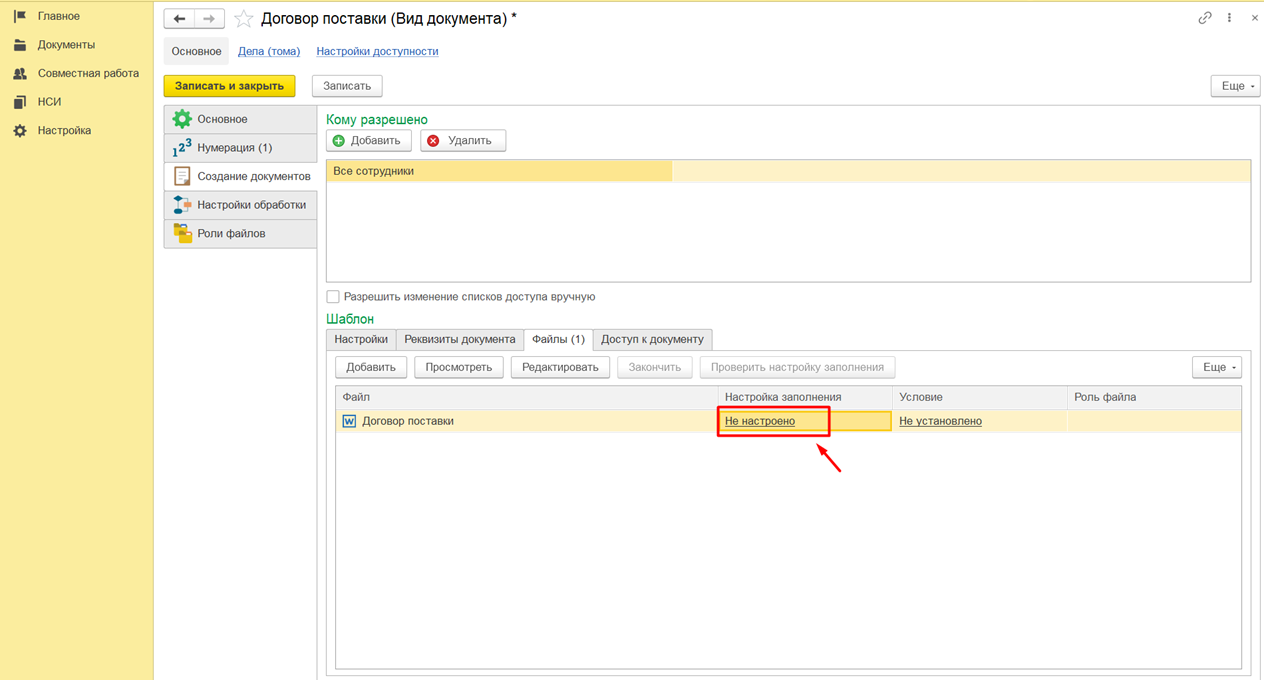1264x680 pixels.
Task: Open the top Еще dropdown menu
Action: (1235, 86)
